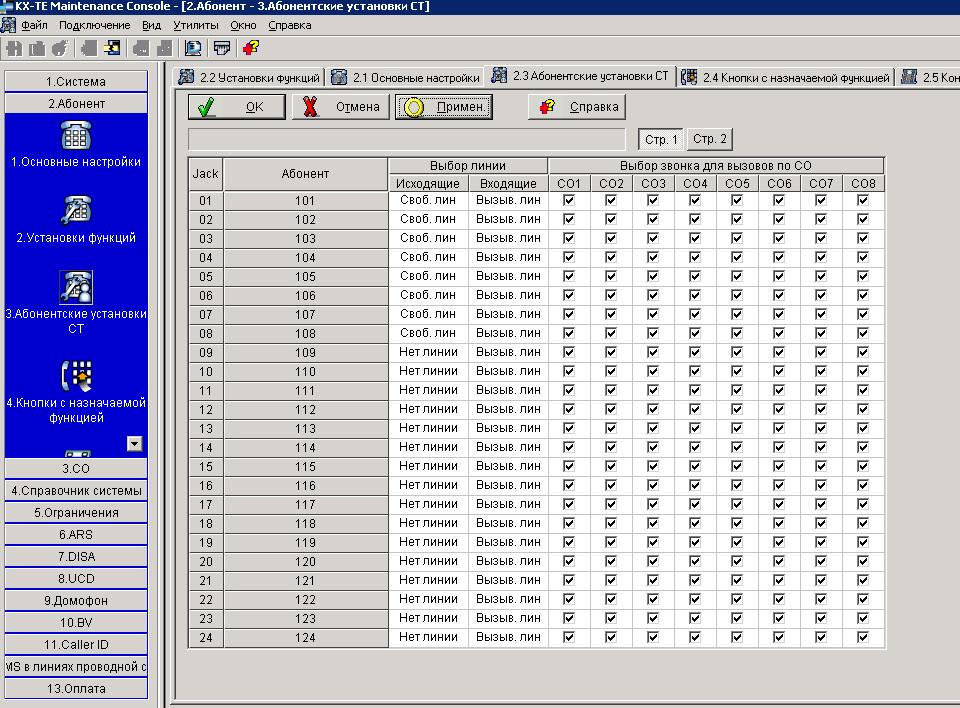Click the yellow-and-blue arrow toolbar icon
The width and height of the screenshot is (960, 708).
(113, 48)
